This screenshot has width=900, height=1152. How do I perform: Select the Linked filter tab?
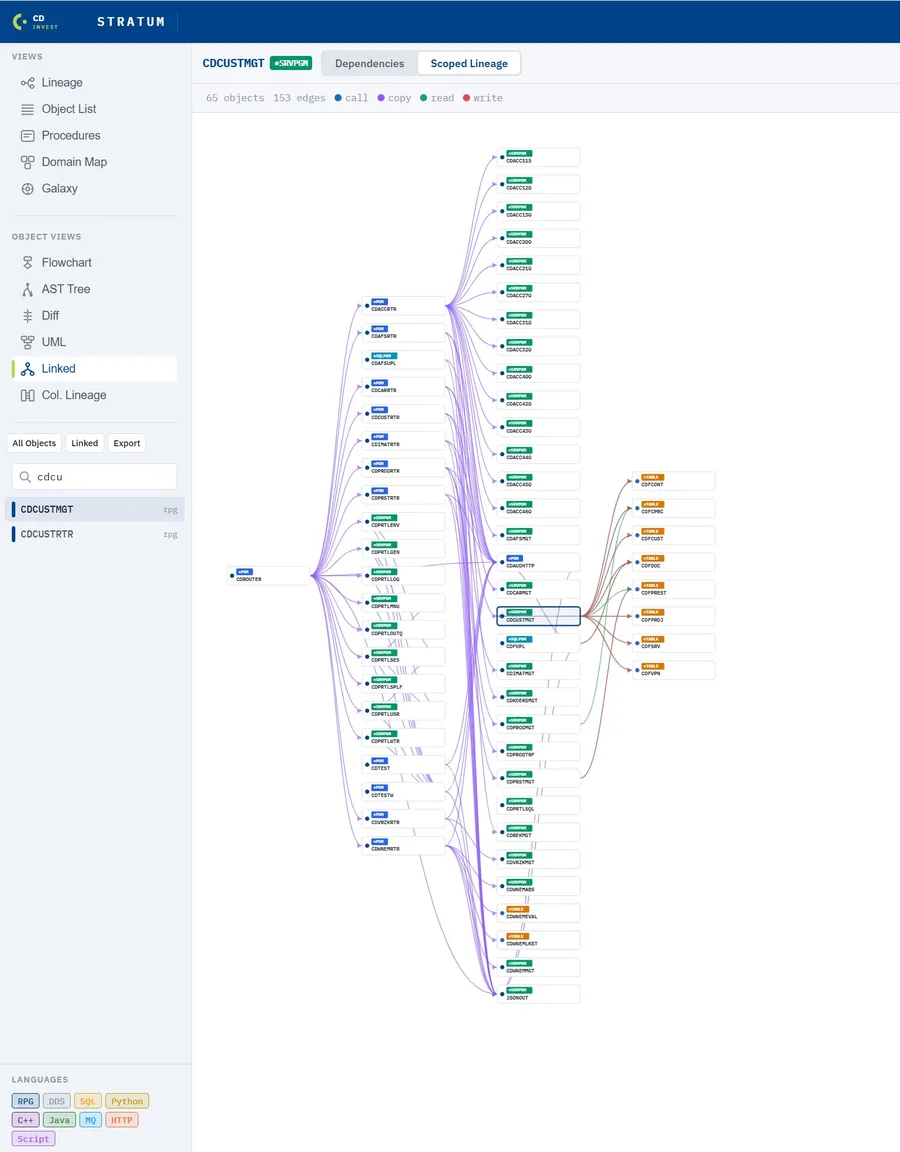coord(84,443)
